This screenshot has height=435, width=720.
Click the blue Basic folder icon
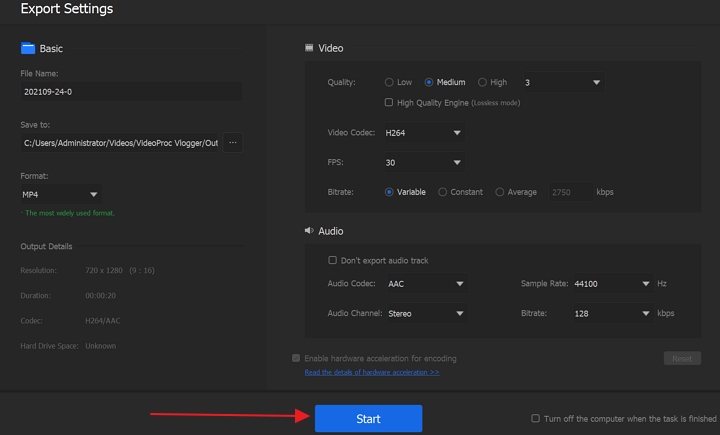click(28, 48)
